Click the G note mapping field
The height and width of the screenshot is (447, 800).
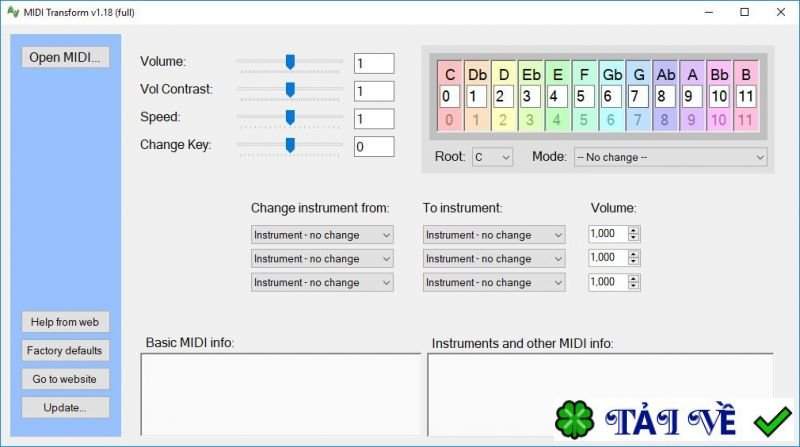638,96
